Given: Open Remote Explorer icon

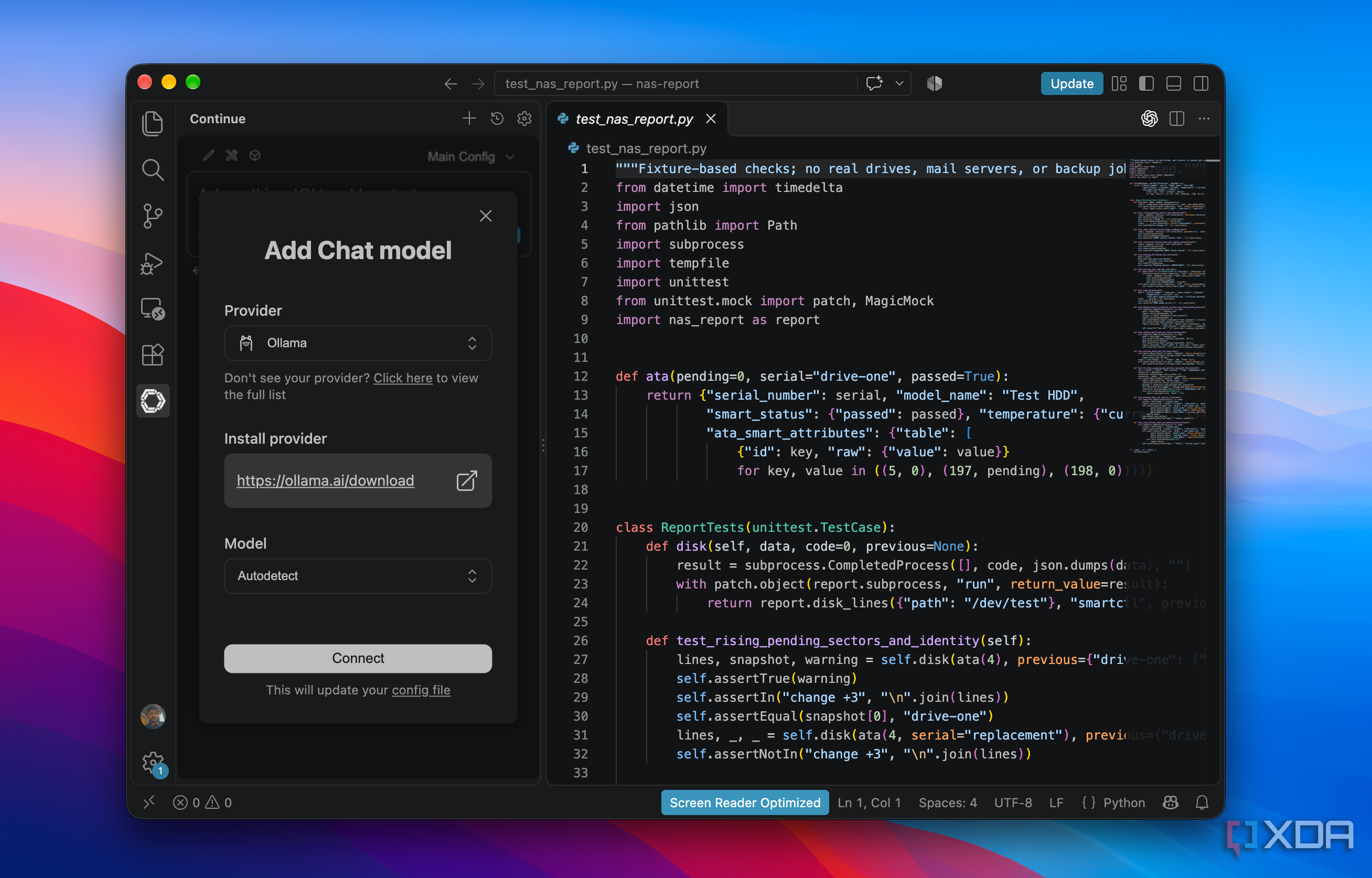Looking at the screenshot, I should (x=152, y=309).
